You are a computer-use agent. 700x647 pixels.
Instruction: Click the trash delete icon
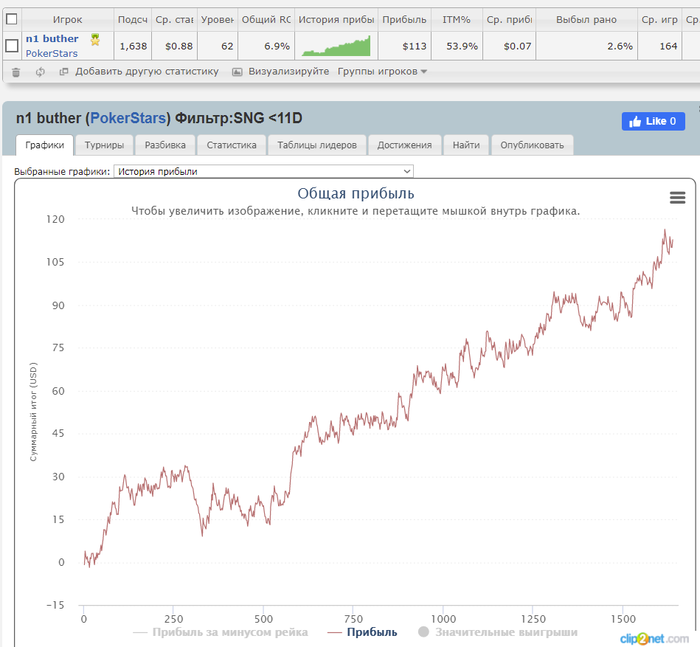tap(16, 72)
